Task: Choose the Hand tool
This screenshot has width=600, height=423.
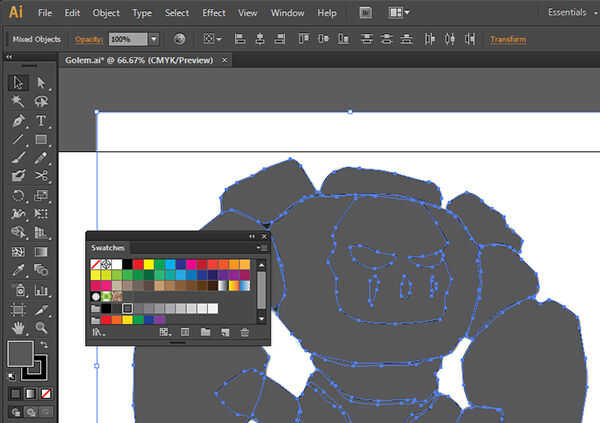Action: pyautogui.click(x=19, y=327)
